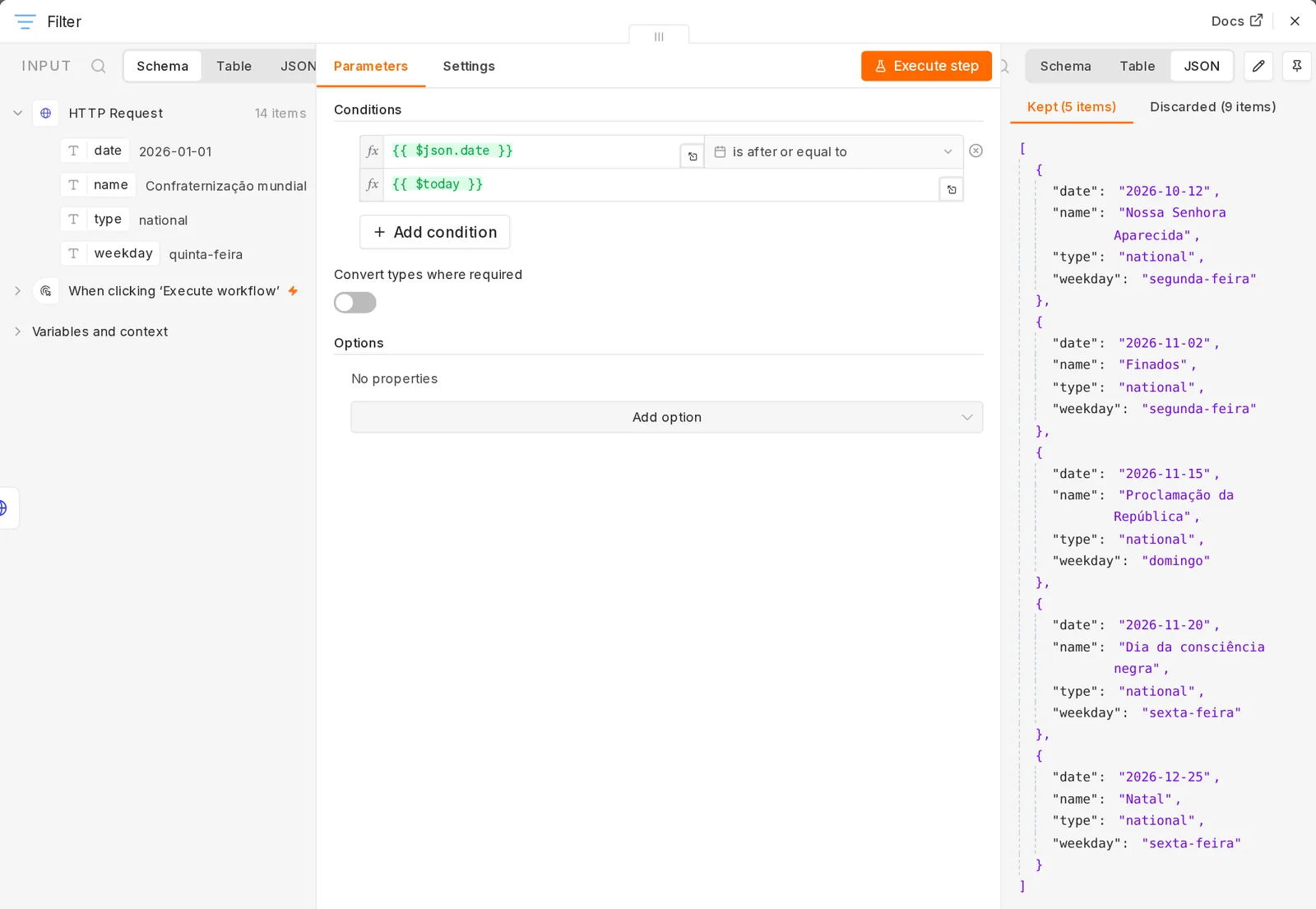This screenshot has height=909, width=1316.
Task: Click the manual trigger cursor icon
Action: [x=46, y=290]
